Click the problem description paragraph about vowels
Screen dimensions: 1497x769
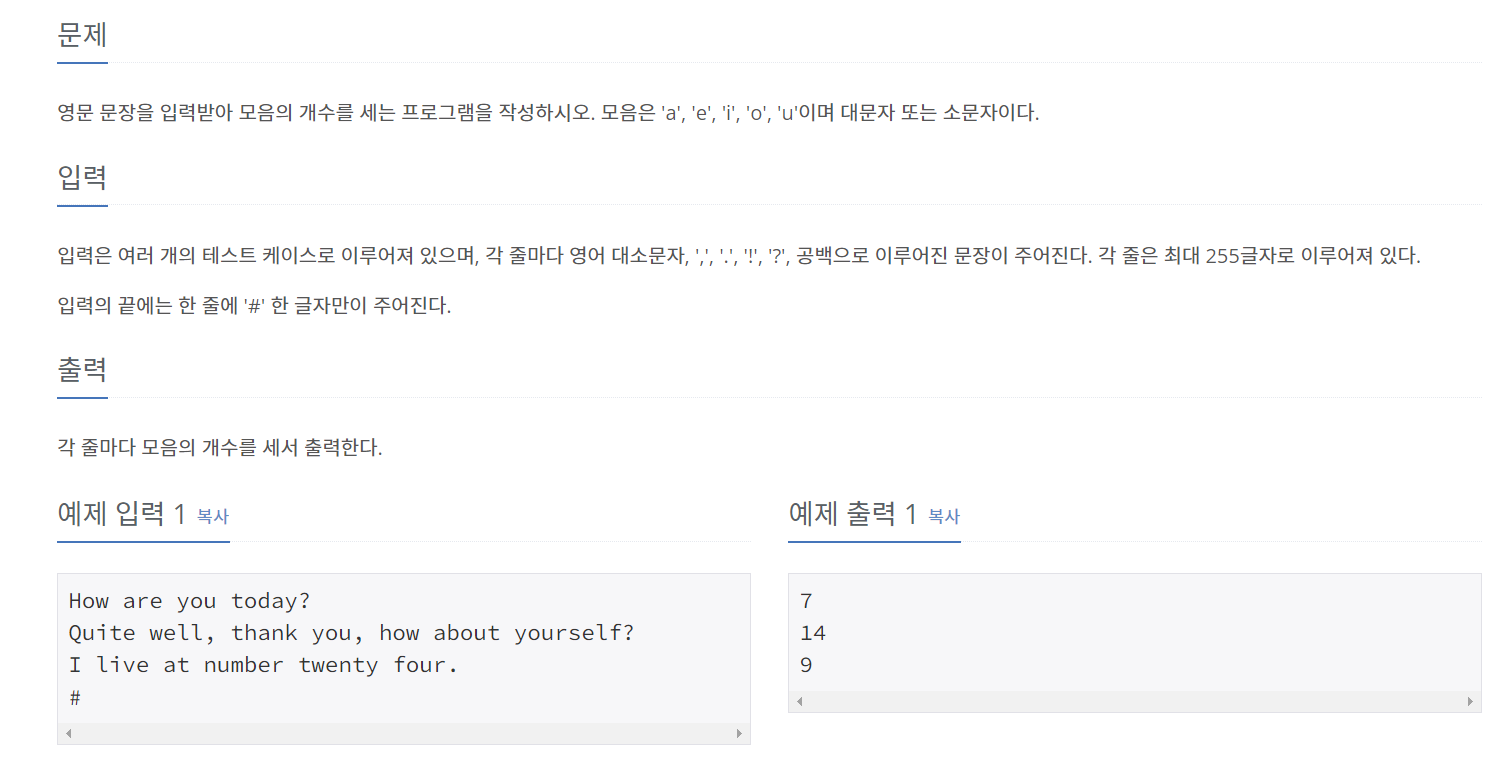tap(548, 113)
